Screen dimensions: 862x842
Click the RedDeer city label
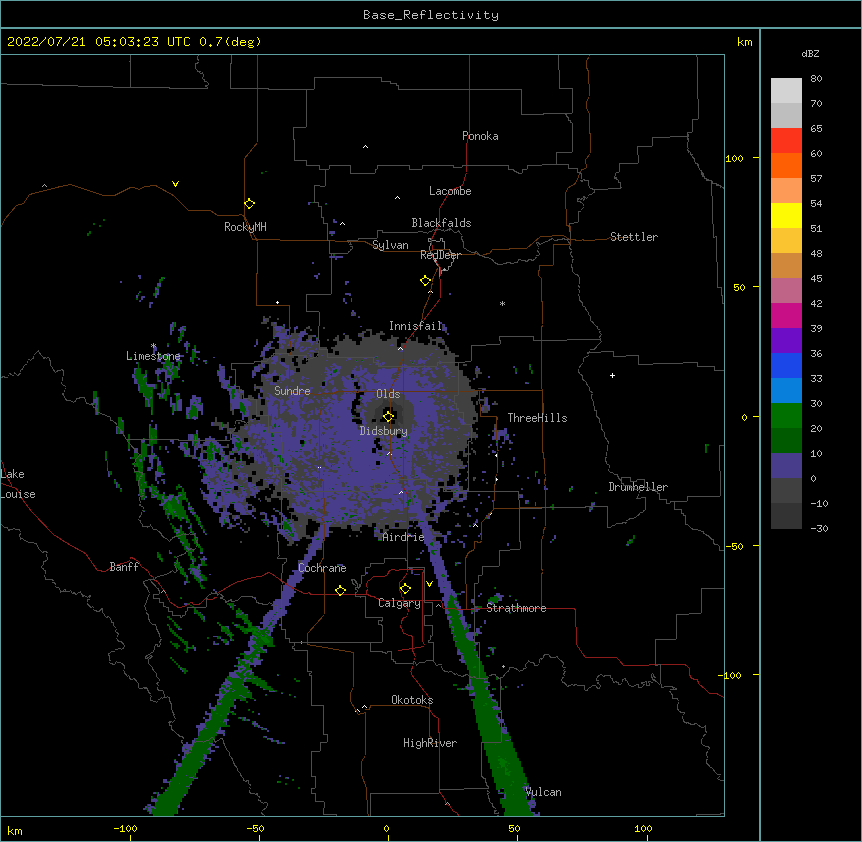[x=440, y=255]
